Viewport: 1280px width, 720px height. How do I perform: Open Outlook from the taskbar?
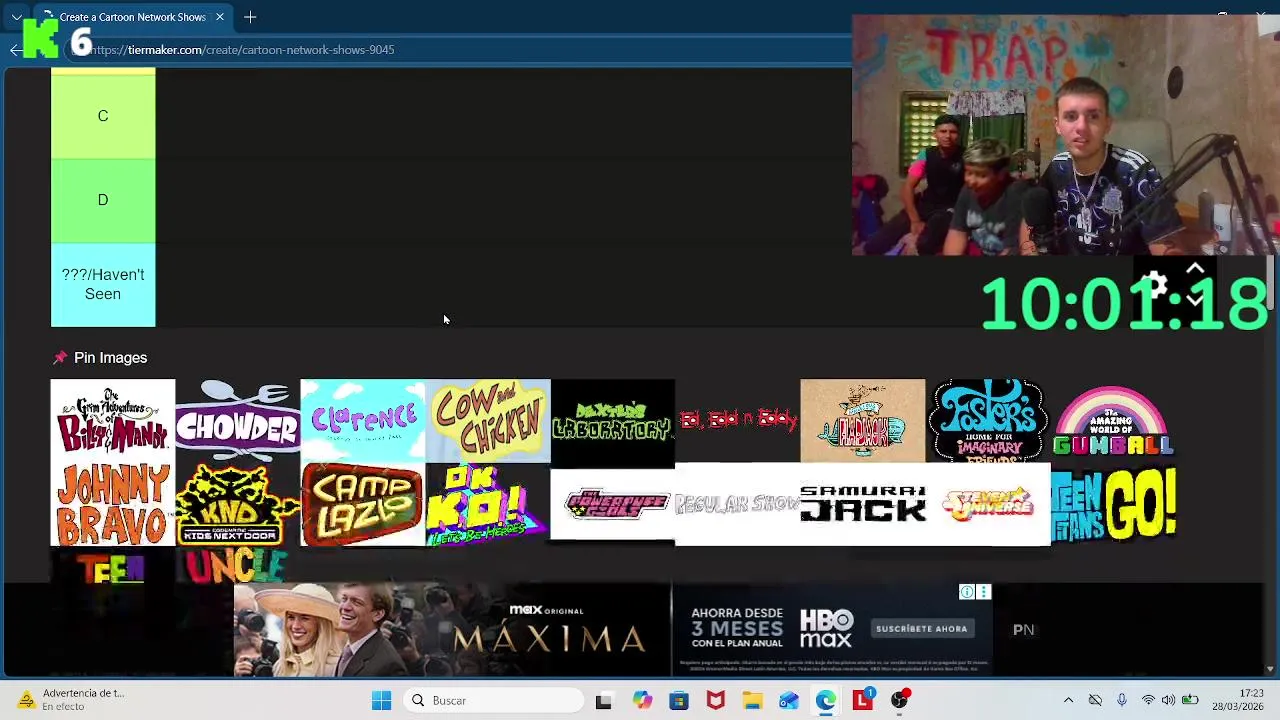pyautogui.click(x=789, y=701)
